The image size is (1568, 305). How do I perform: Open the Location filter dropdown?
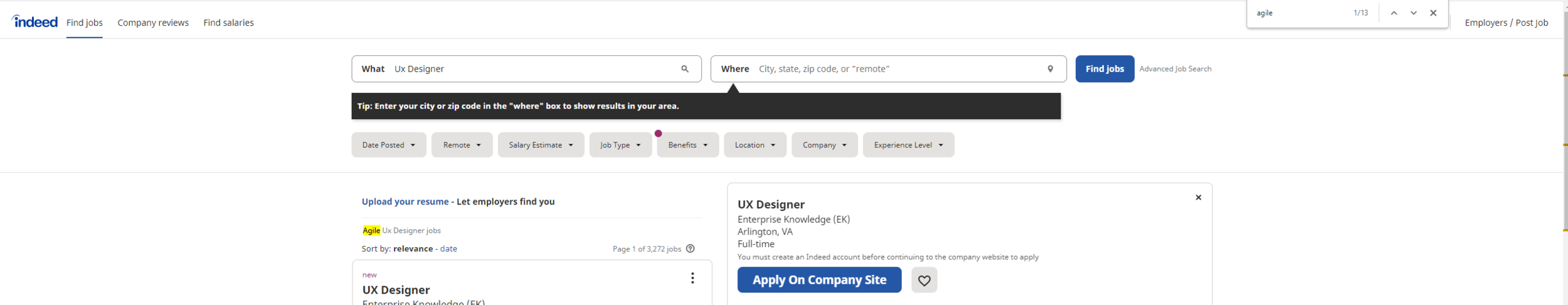point(755,145)
